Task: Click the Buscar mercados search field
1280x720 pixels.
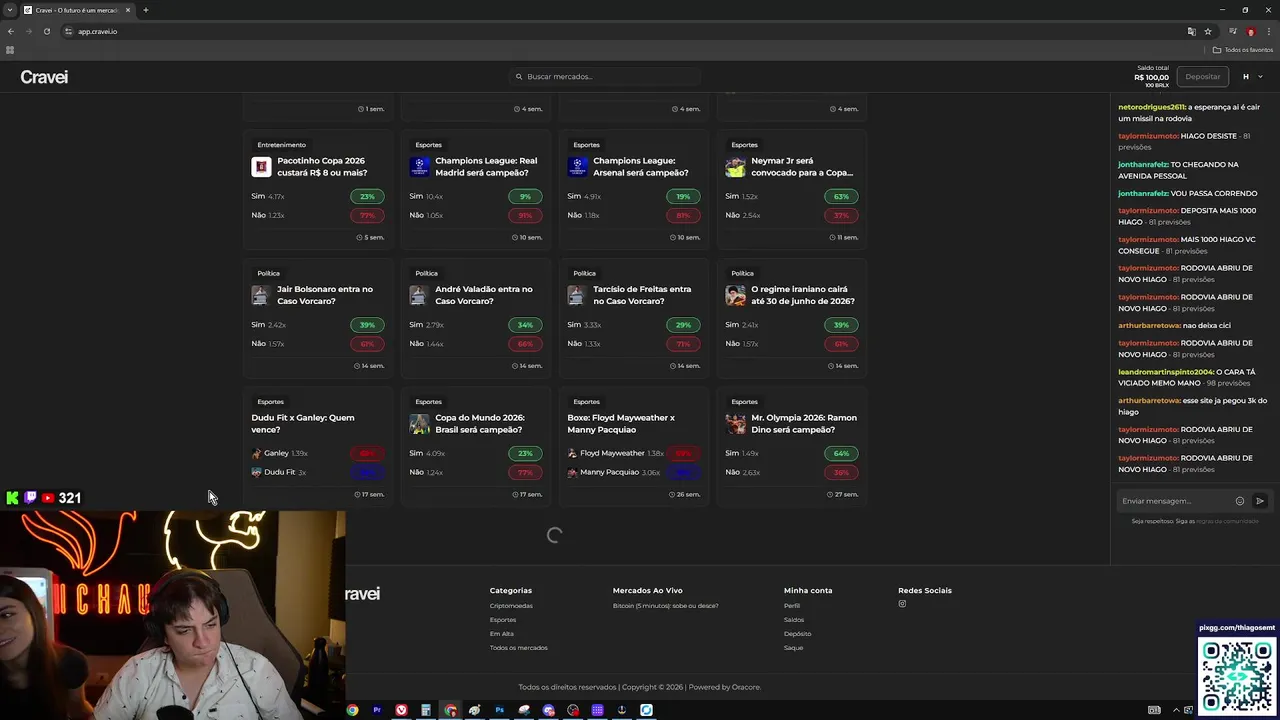Action: (605, 76)
